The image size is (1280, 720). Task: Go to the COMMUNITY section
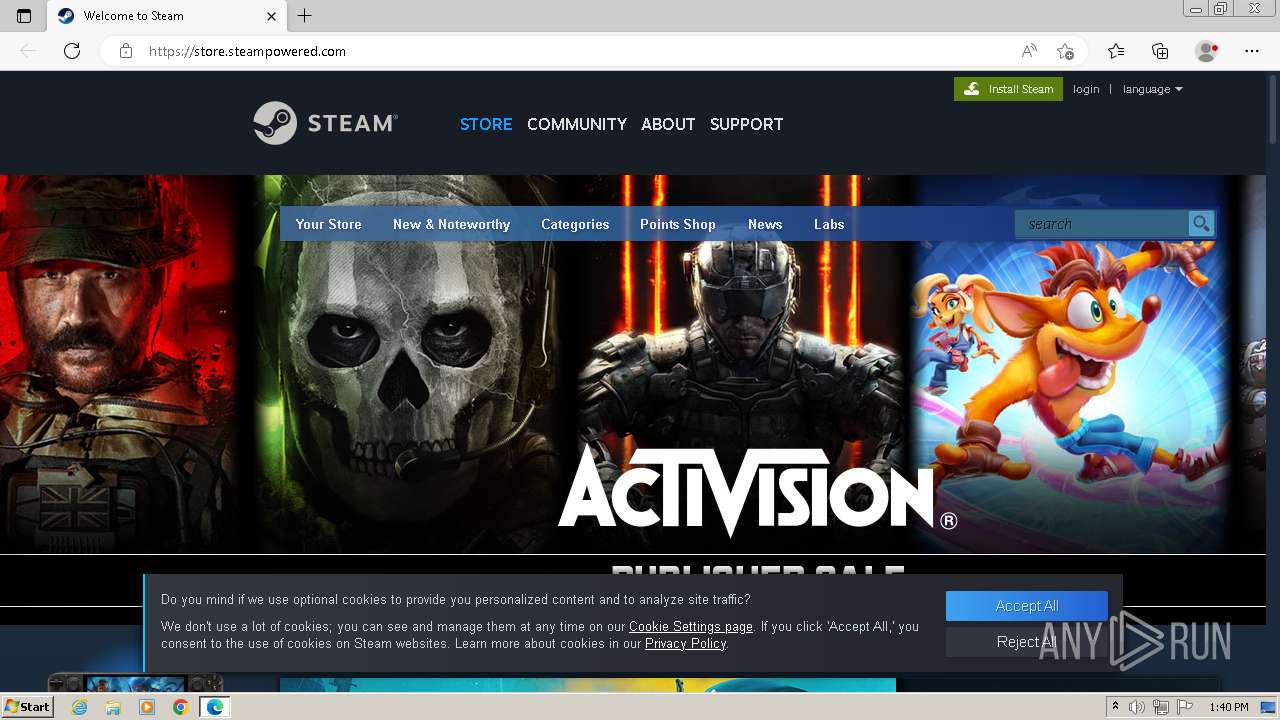pos(577,124)
